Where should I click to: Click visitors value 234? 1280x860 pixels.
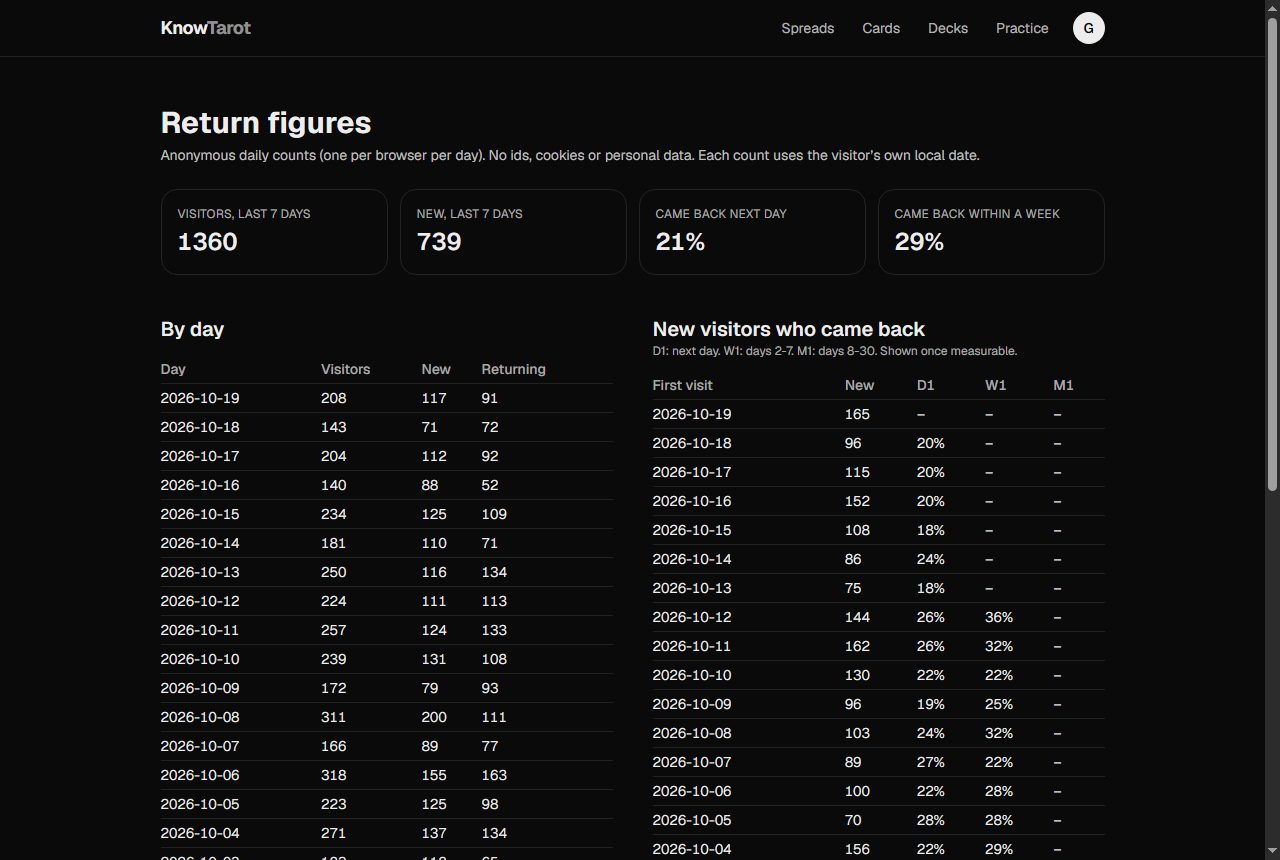pyautogui.click(x=334, y=514)
